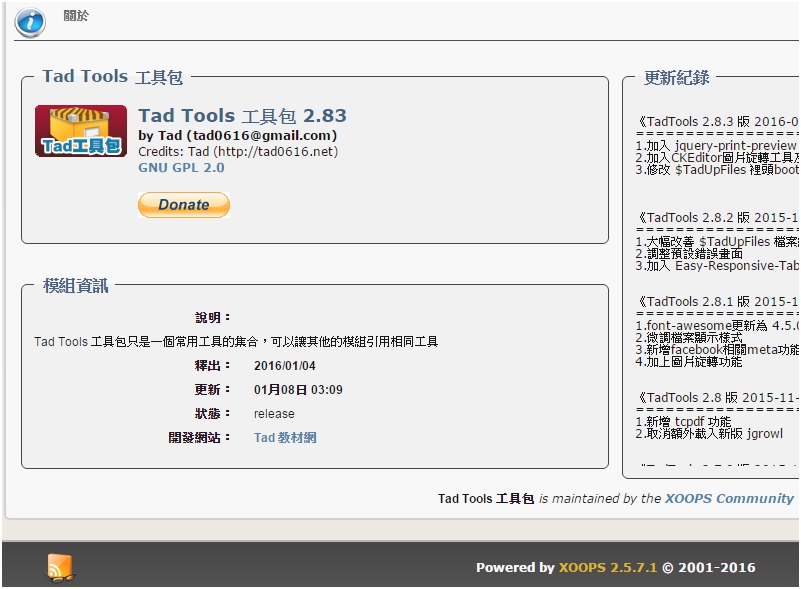This screenshot has height=589, width=801.
Task: Click the TadTools 2.8.3 版 changelog entry
Action: pyautogui.click(x=717, y=122)
